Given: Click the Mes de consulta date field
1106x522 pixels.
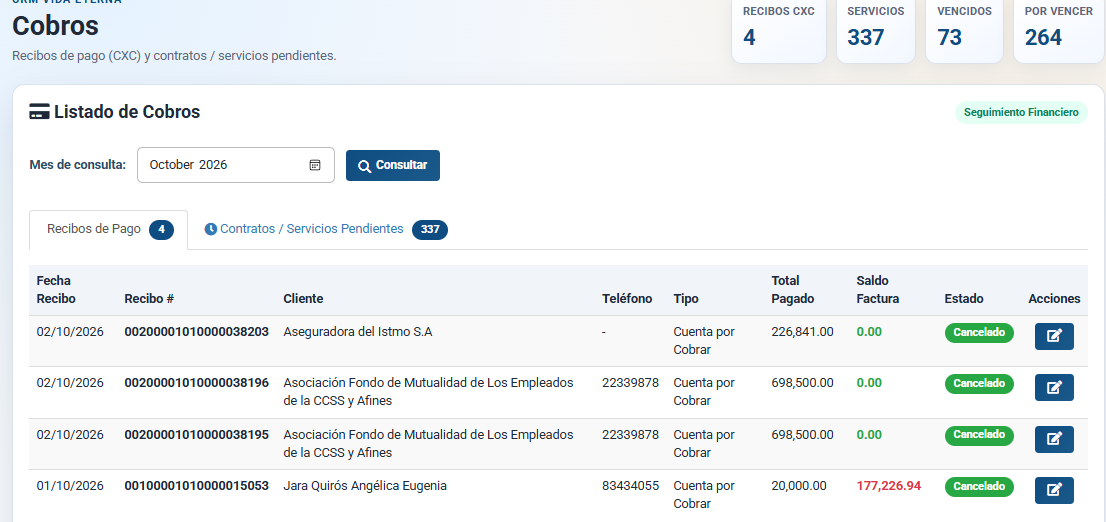Looking at the screenshot, I should tap(236, 165).
